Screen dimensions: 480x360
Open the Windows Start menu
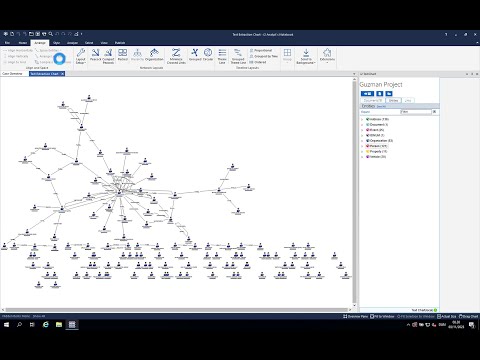(6, 325)
